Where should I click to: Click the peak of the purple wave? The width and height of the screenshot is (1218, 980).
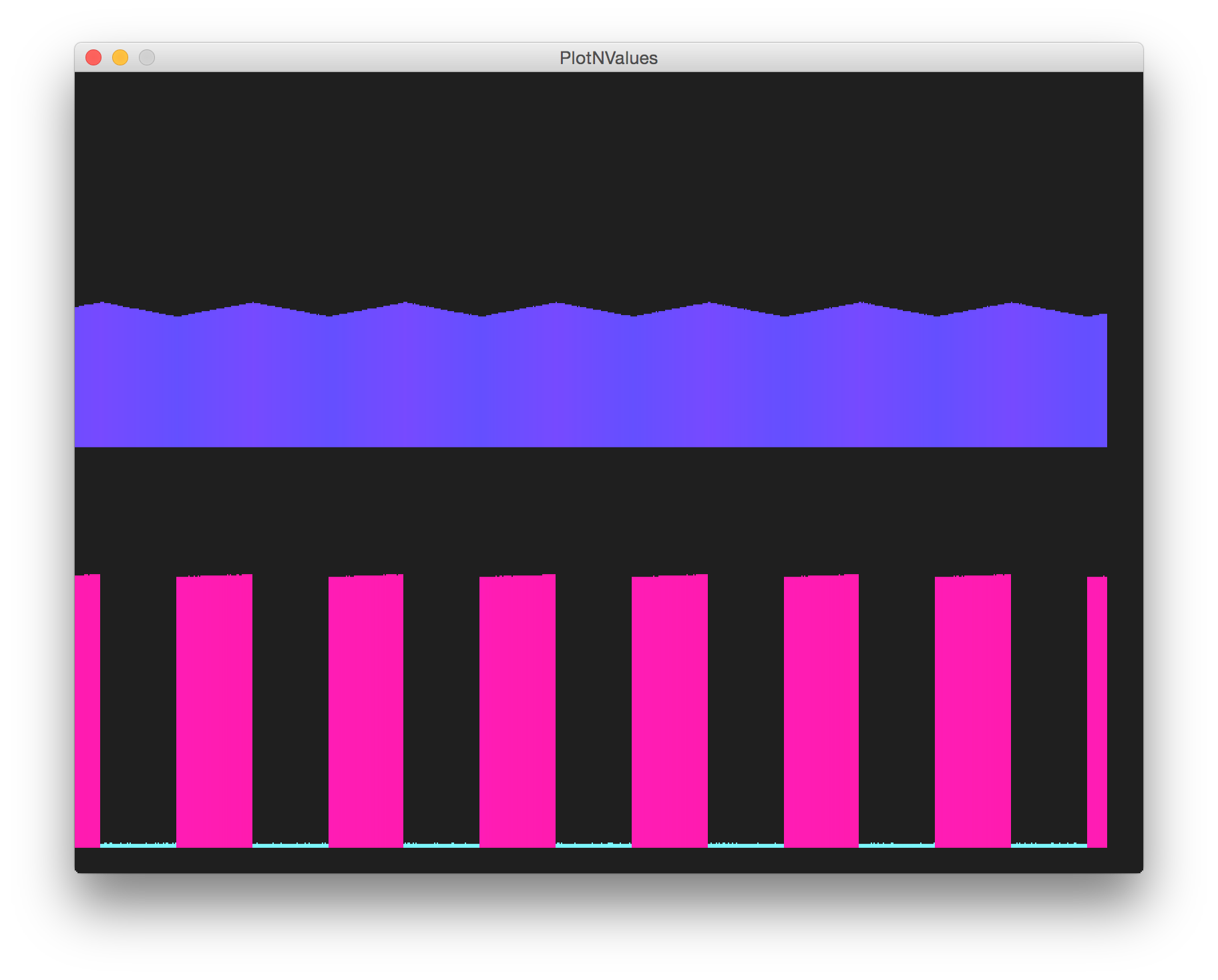click(x=101, y=304)
